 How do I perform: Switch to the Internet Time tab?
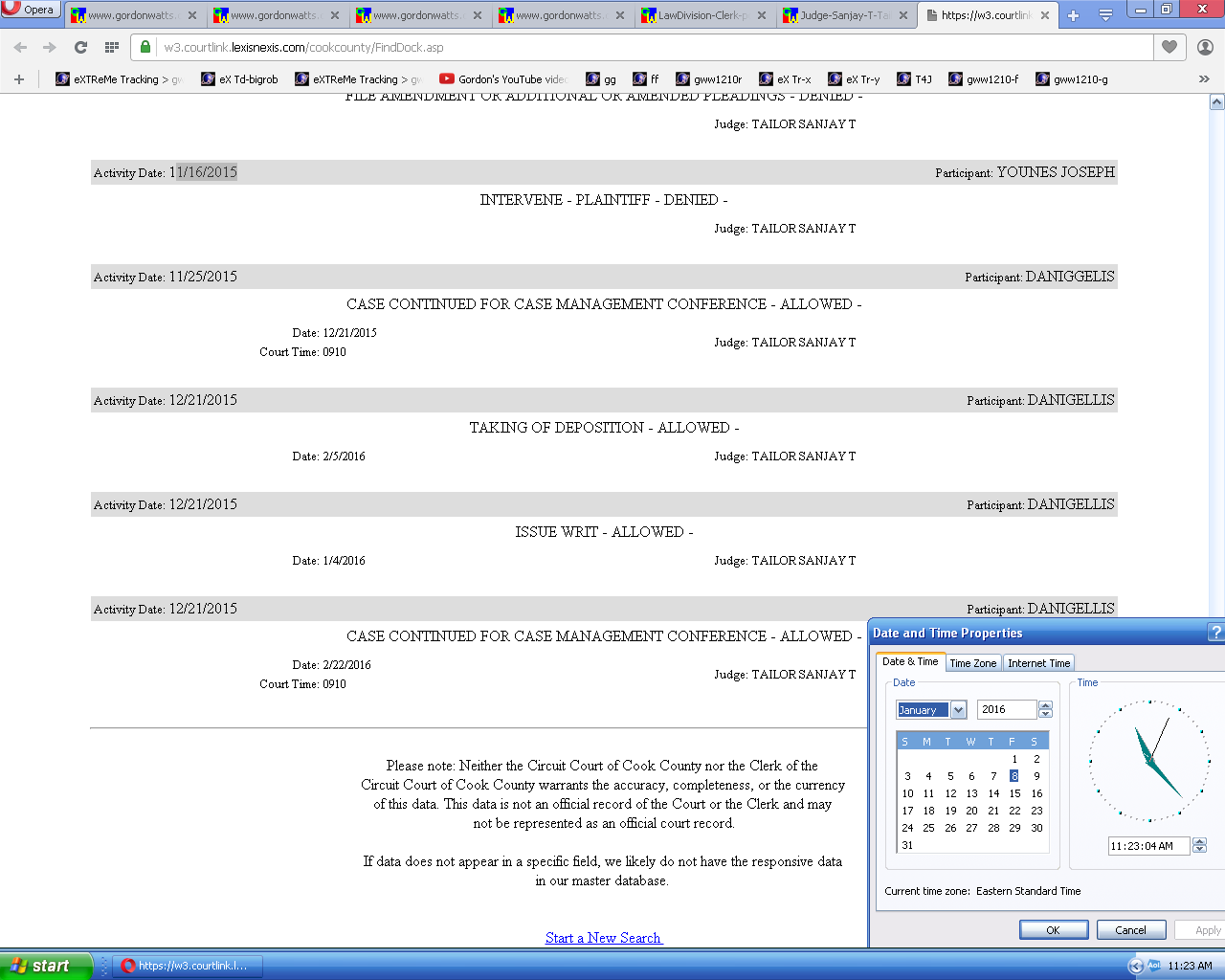(x=1038, y=663)
